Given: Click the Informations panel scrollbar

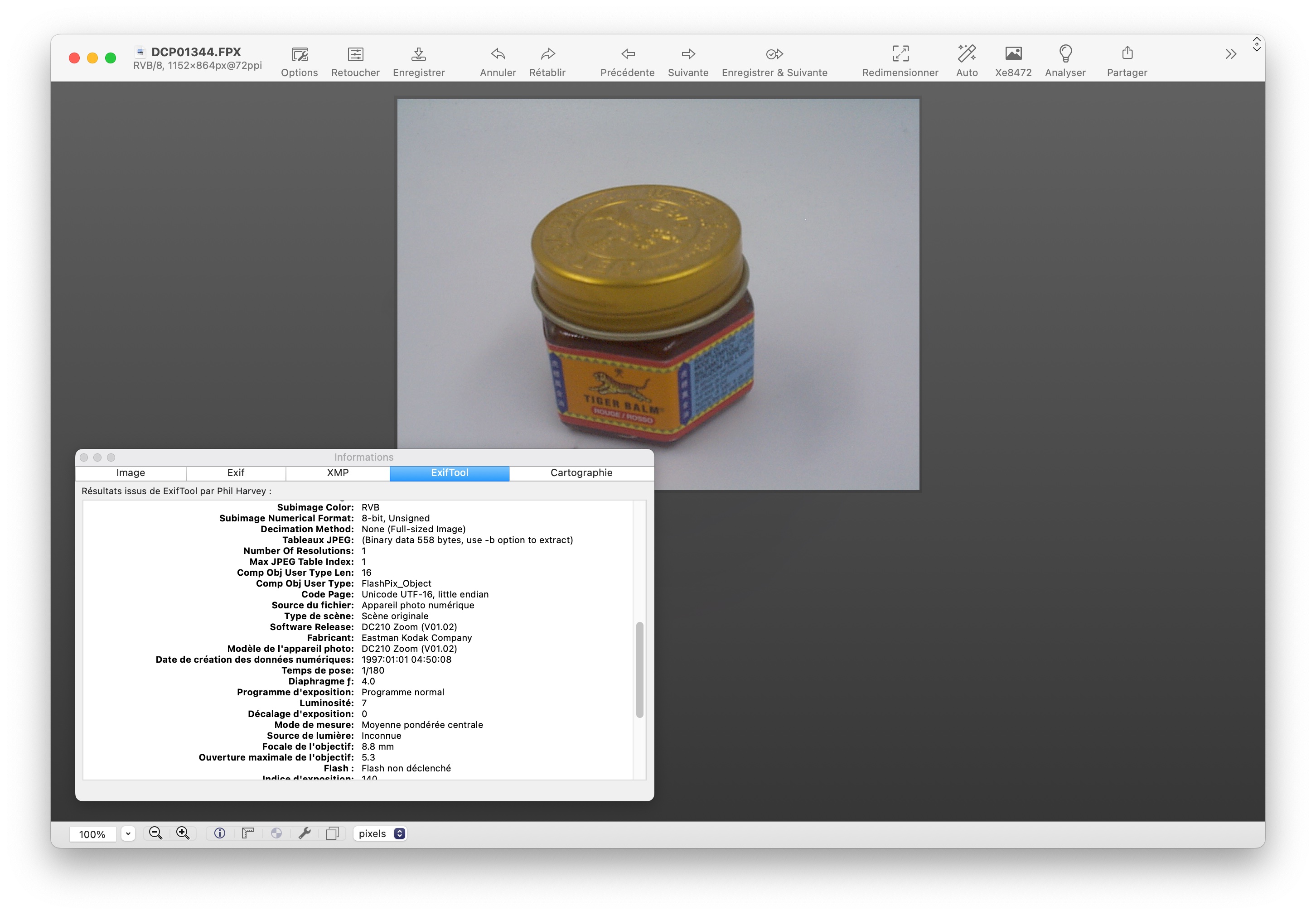Looking at the screenshot, I should (x=640, y=669).
